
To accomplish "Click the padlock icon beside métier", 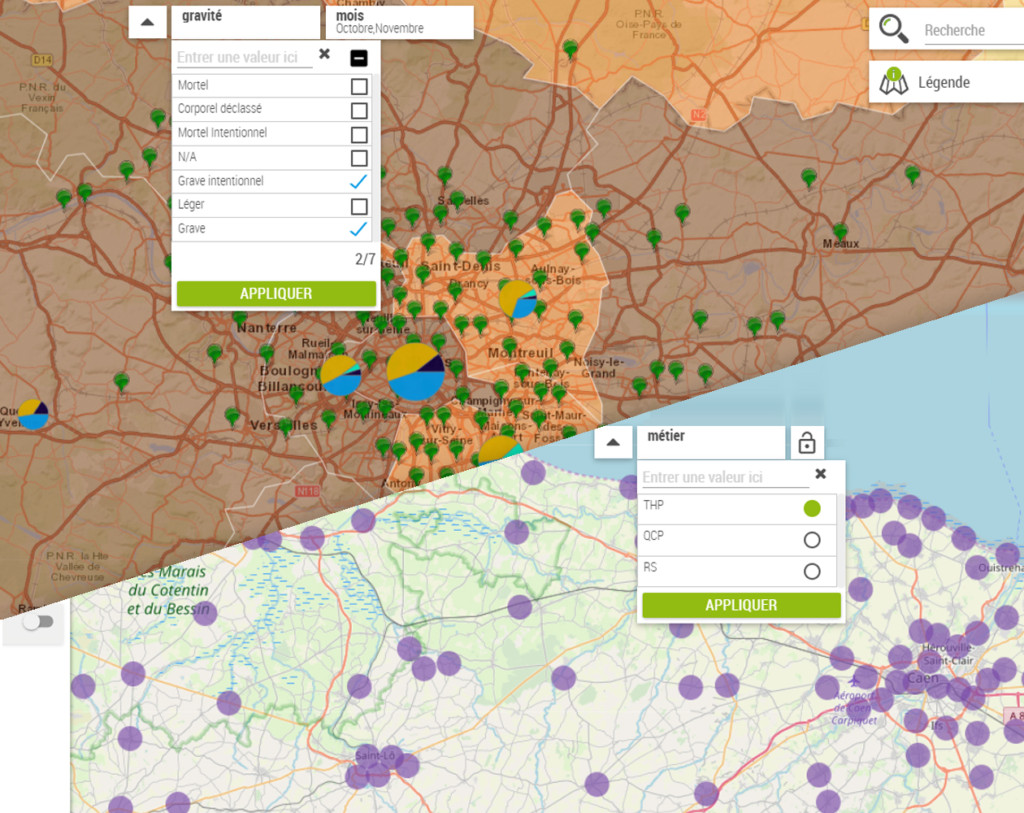I will click(807, 441).
